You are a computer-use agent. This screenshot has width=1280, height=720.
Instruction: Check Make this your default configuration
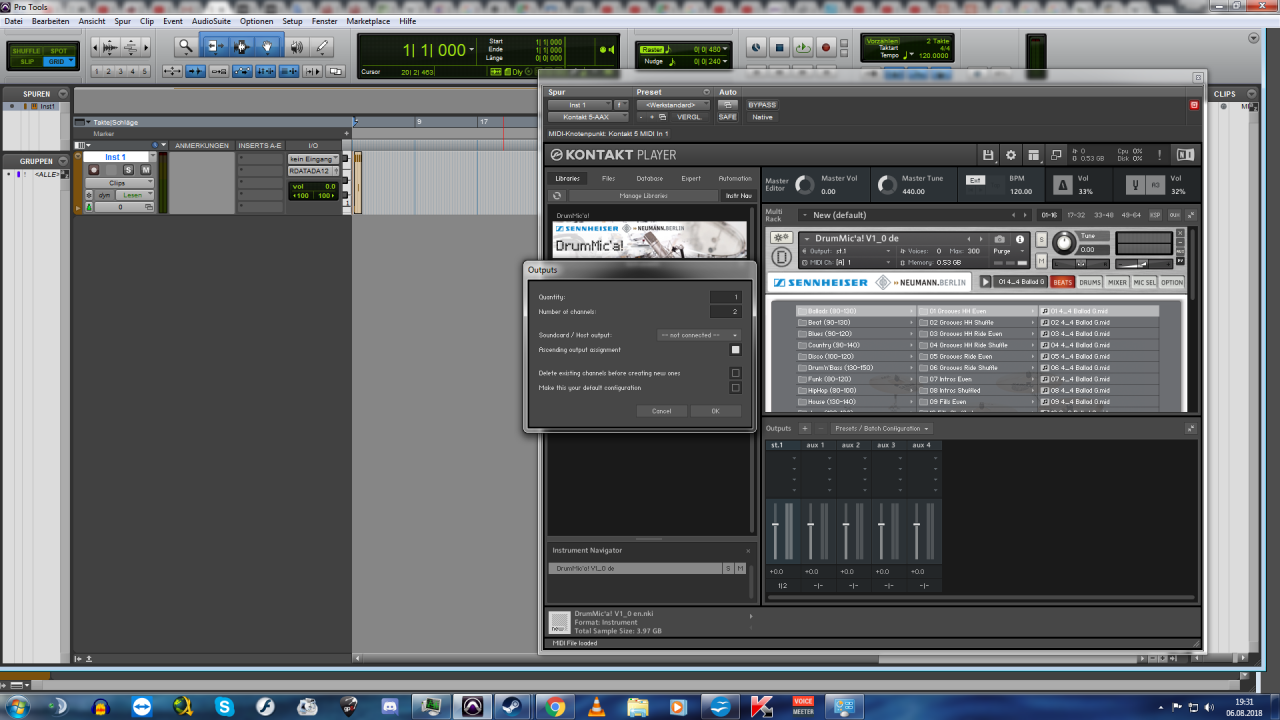(735, 388)
